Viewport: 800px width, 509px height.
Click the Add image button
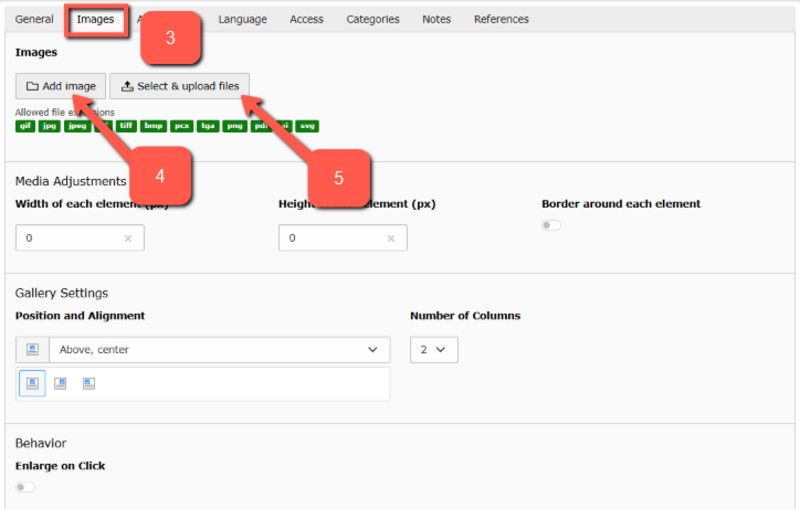(x=61, y=86)
